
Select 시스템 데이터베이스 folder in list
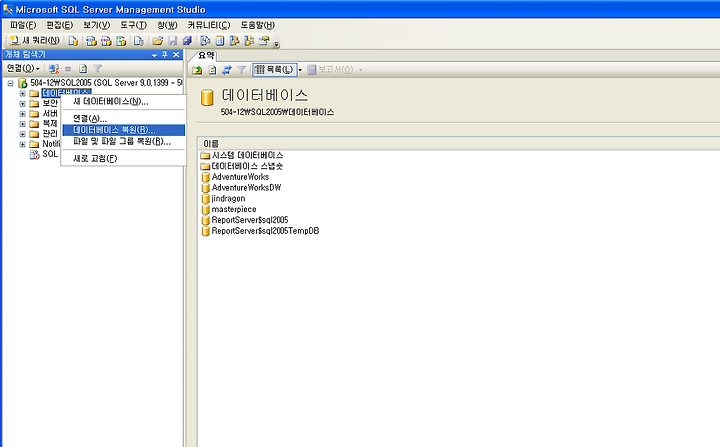click(242, 155)
